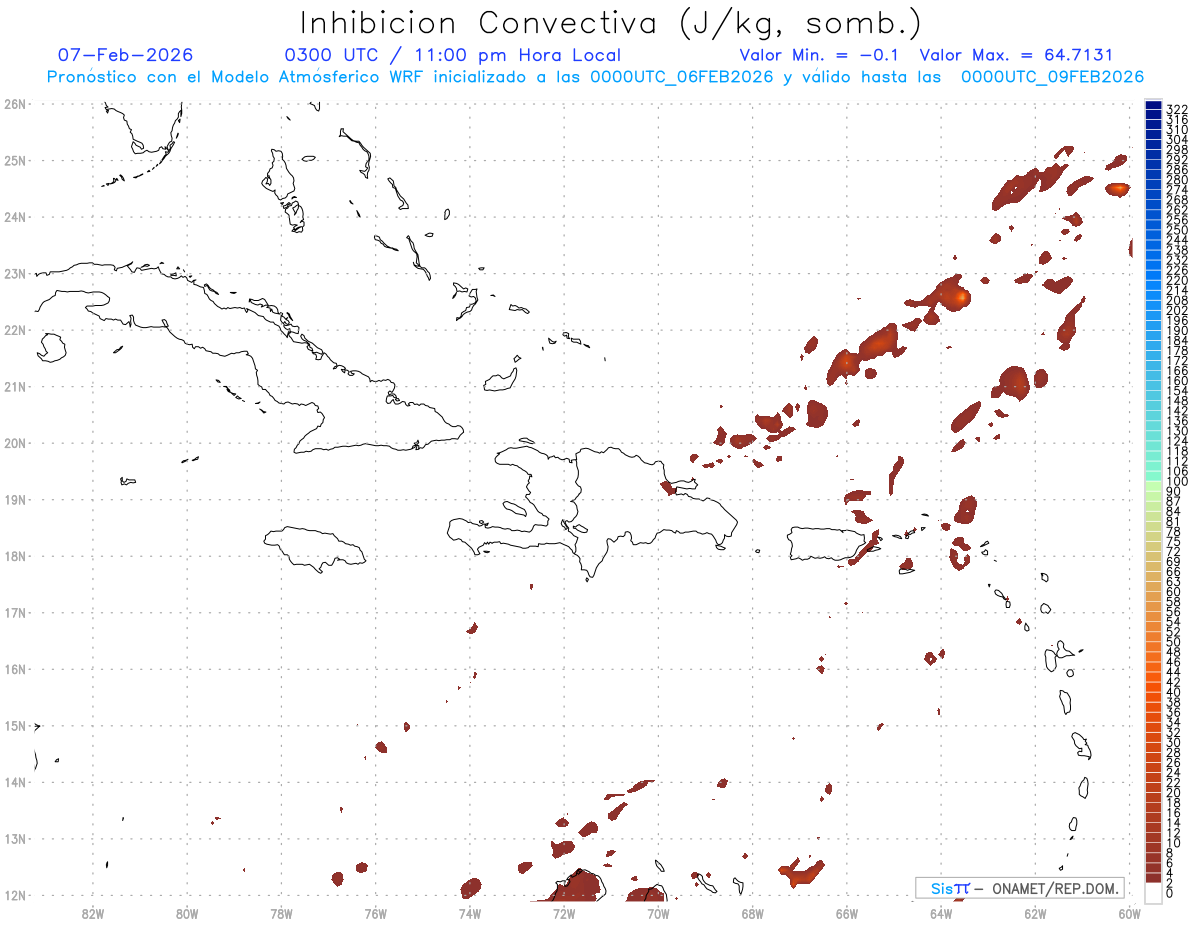The image size is (1200, 927).
Task: Click the "0000UTC_06FEB2026" initialization timestamp
Action: pyautogui.click(x=682, y=77)
